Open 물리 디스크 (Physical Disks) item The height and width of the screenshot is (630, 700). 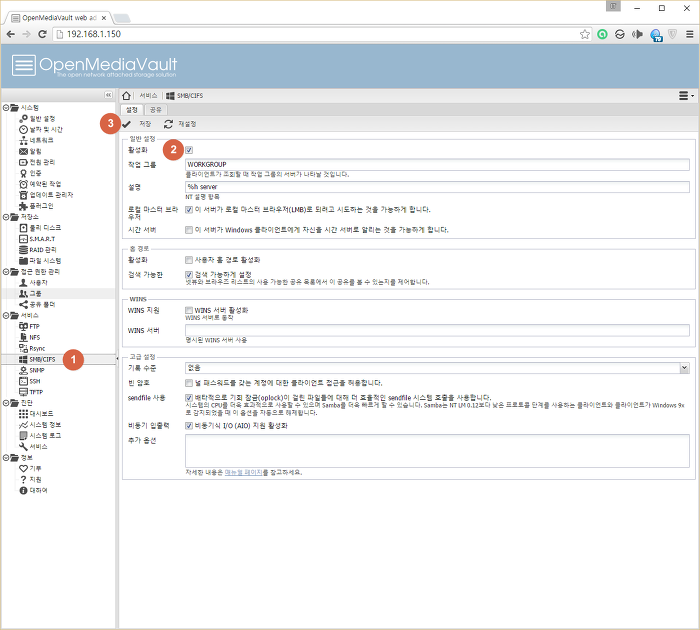tap(40, 228)
